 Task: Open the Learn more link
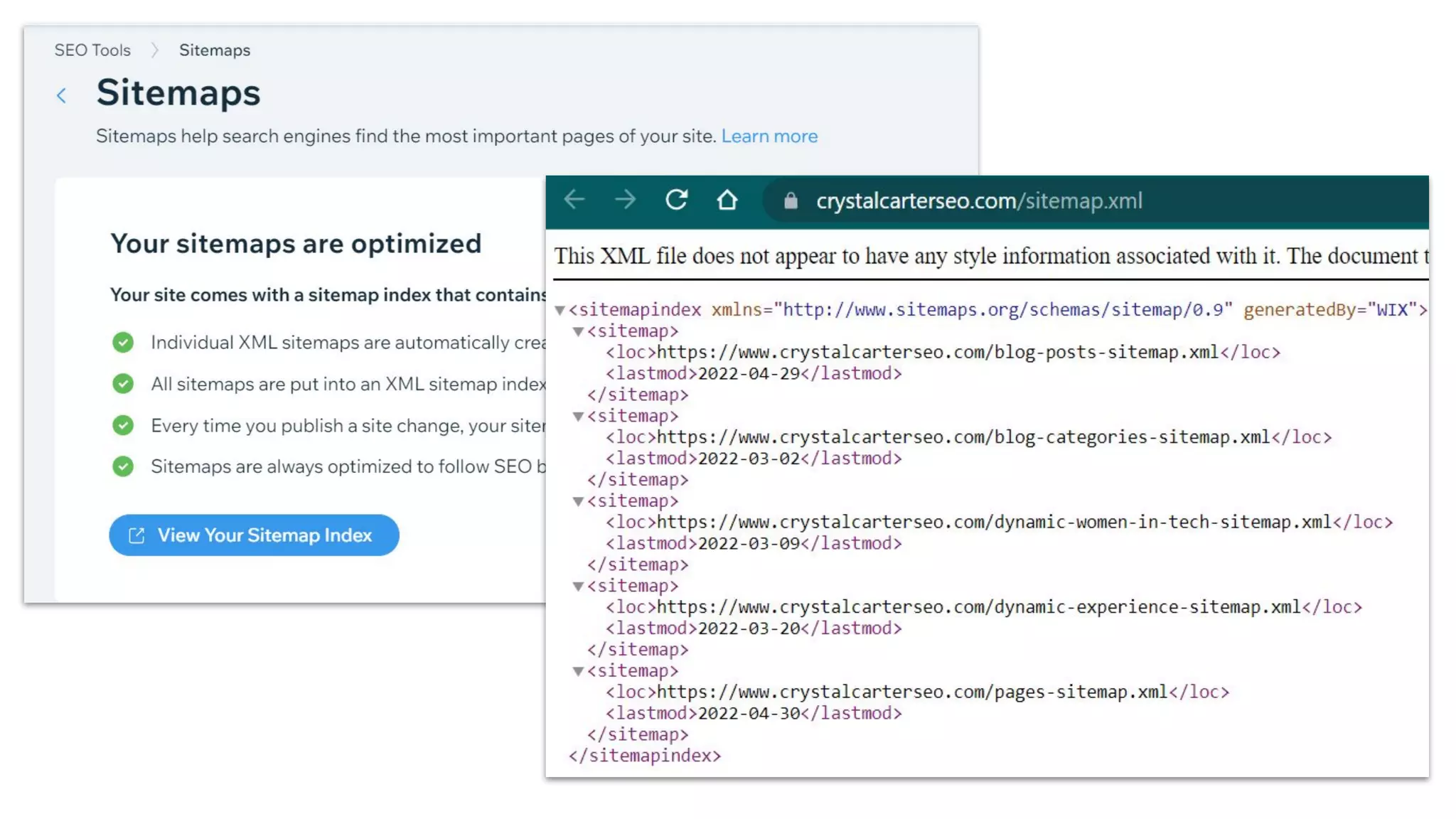point(769,136)
